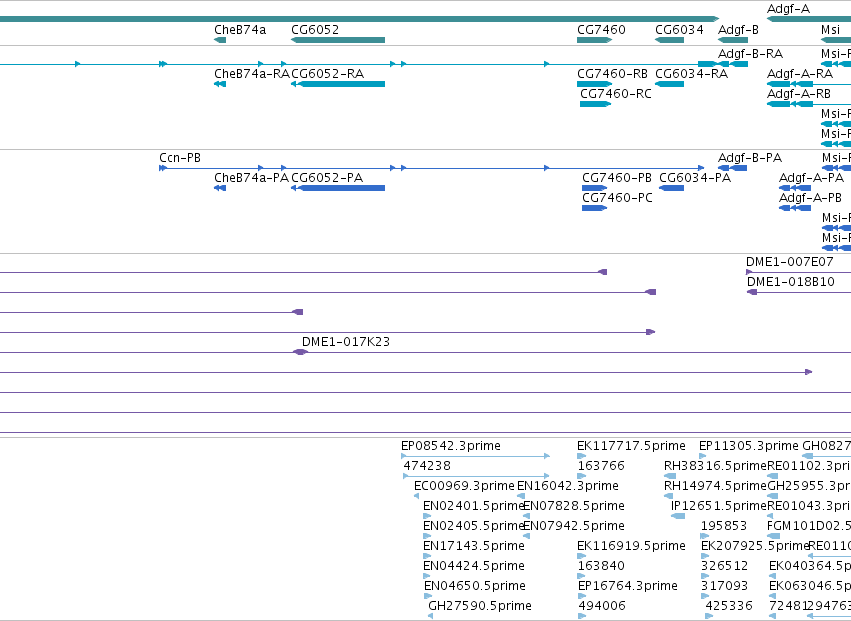Open the Adgf-B-RA transcript label
This screenshot has width=851, height=621.
(x=751, y=54)
